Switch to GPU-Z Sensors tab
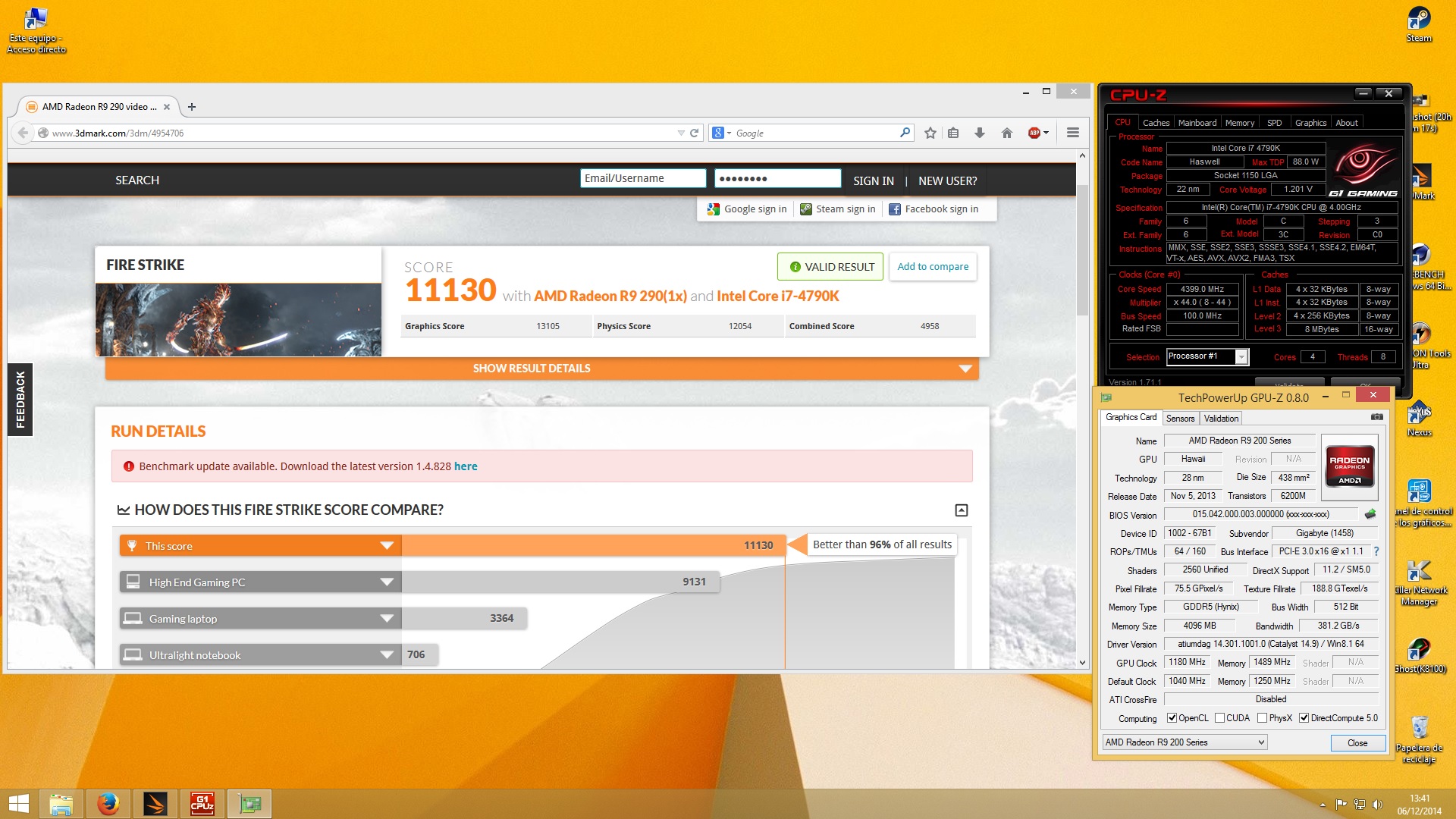This screenshot has width=1456, height=819. coord(1180,419)
